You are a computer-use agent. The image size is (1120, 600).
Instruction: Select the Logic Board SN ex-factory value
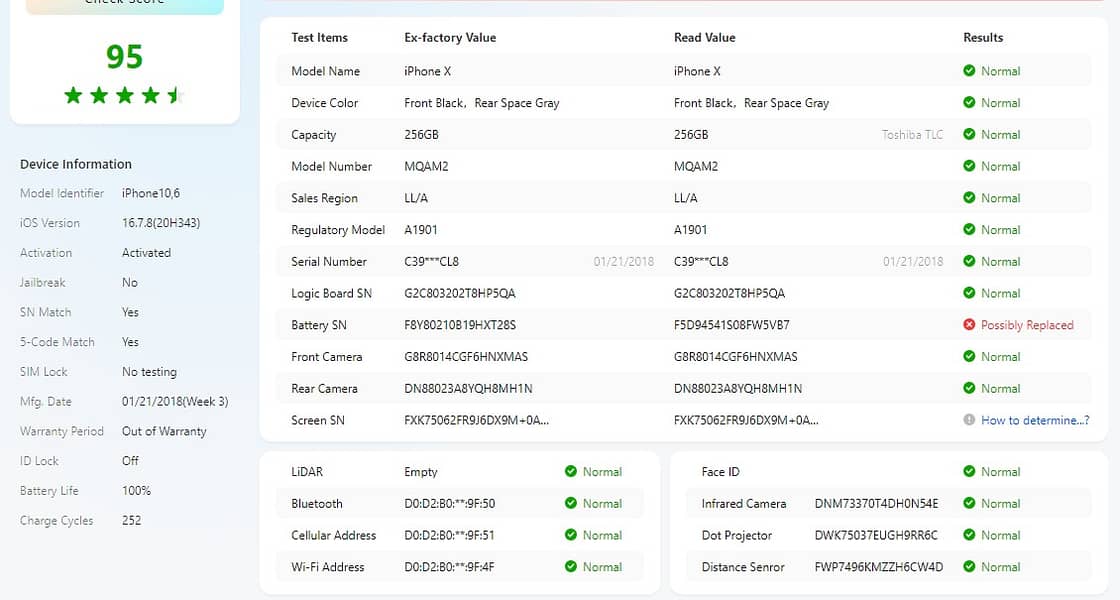(x=460, y=293)
